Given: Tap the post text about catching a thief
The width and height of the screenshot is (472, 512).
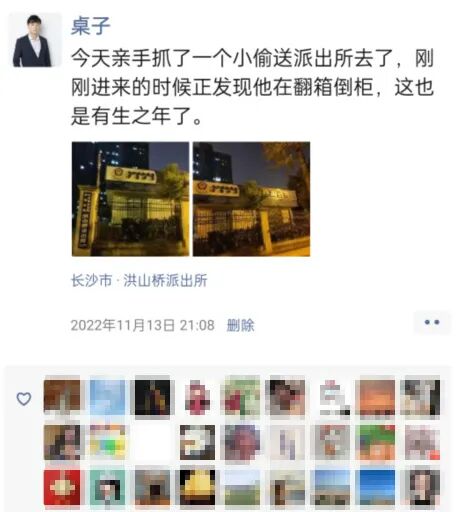Looking at the screenshot, I should coord(252,87).
